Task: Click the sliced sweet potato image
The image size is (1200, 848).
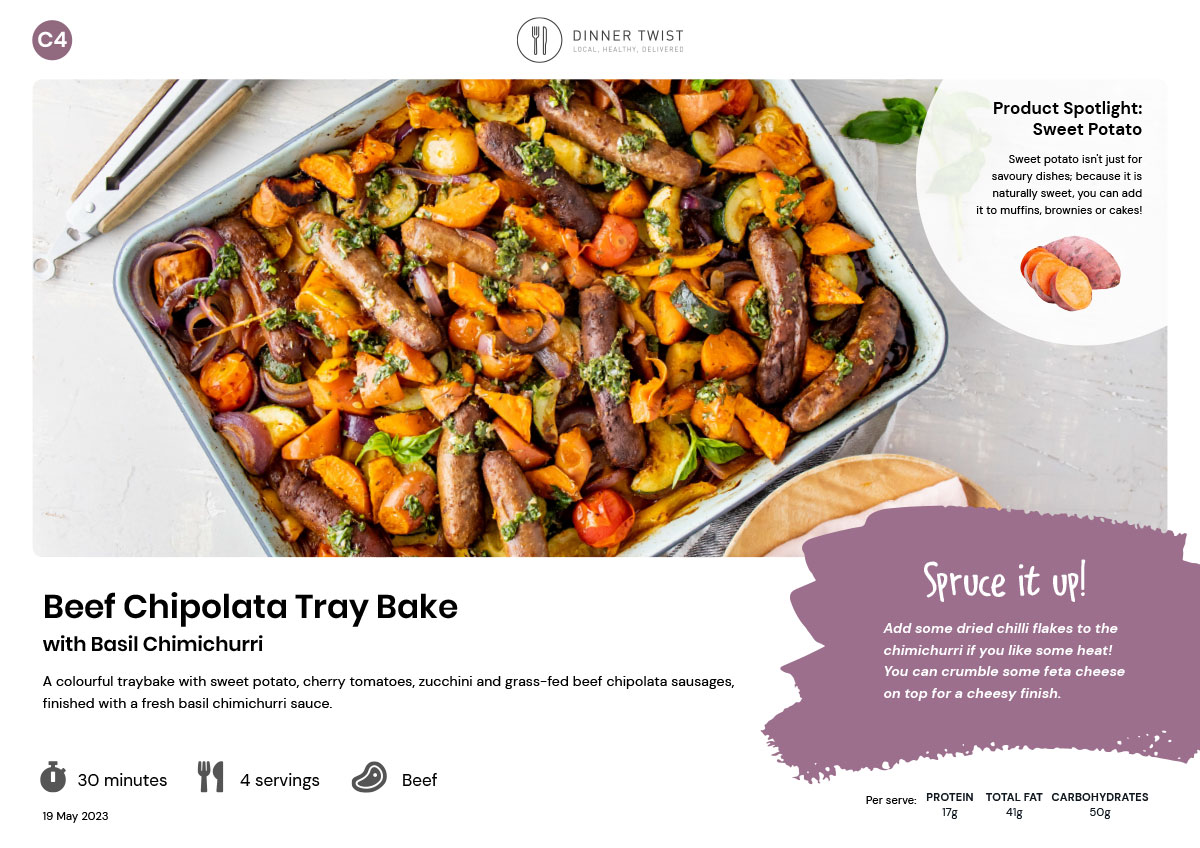Action: click(x=1071, y=273)
